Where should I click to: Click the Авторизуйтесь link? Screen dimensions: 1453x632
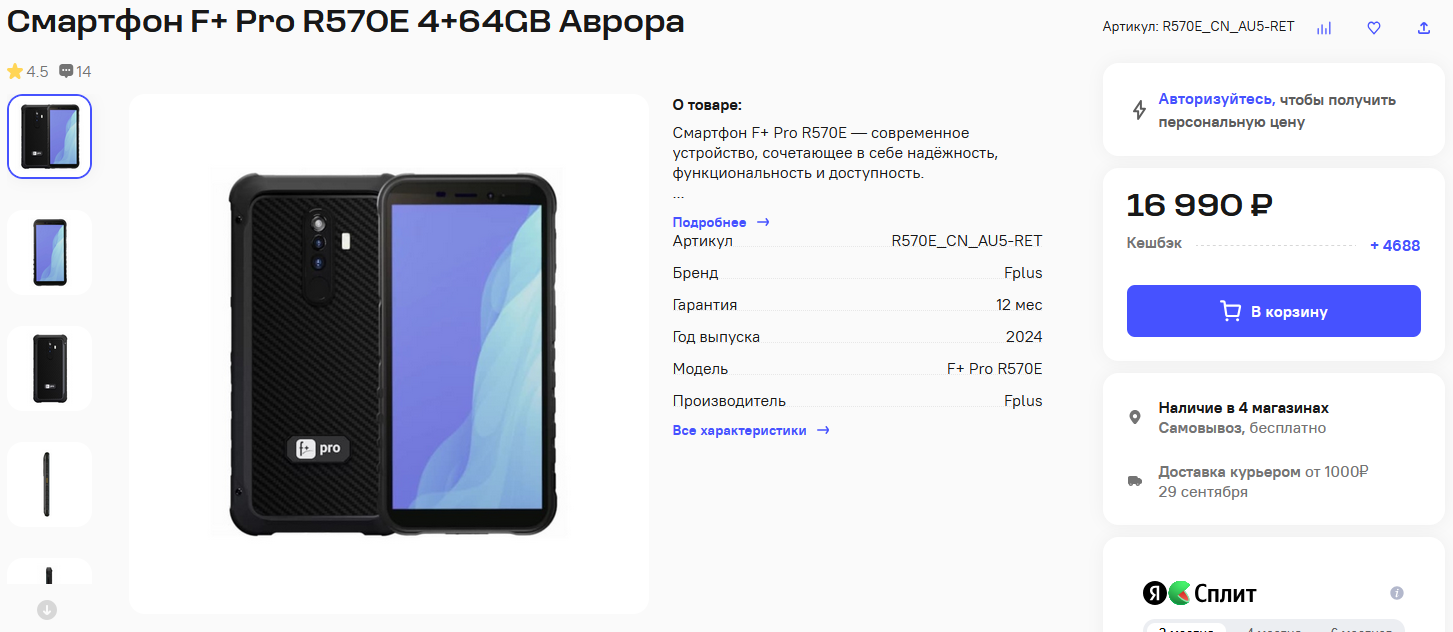click(1215, 99)
